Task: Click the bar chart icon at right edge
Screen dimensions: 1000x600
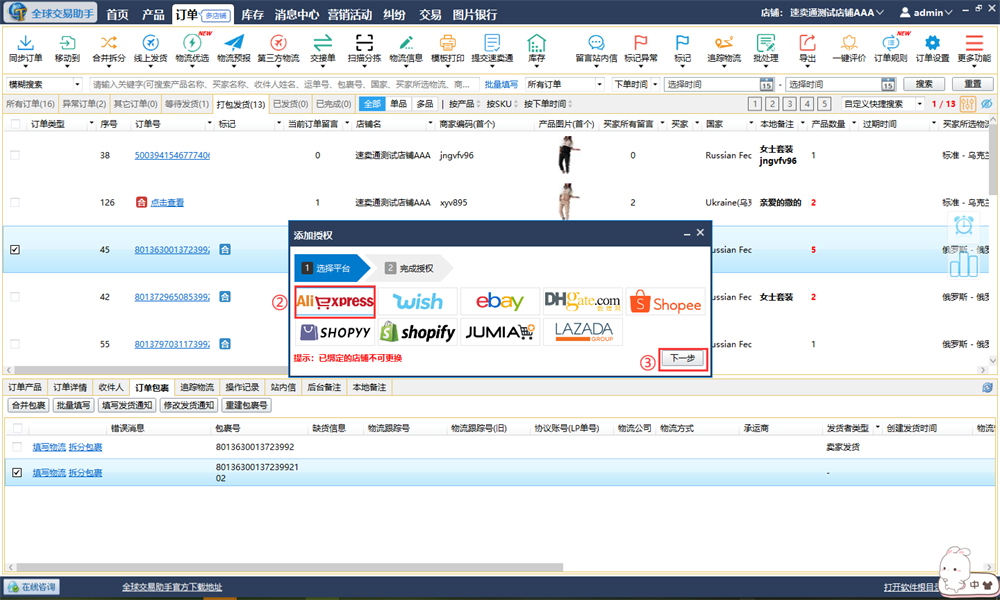Action: point(964,265)
